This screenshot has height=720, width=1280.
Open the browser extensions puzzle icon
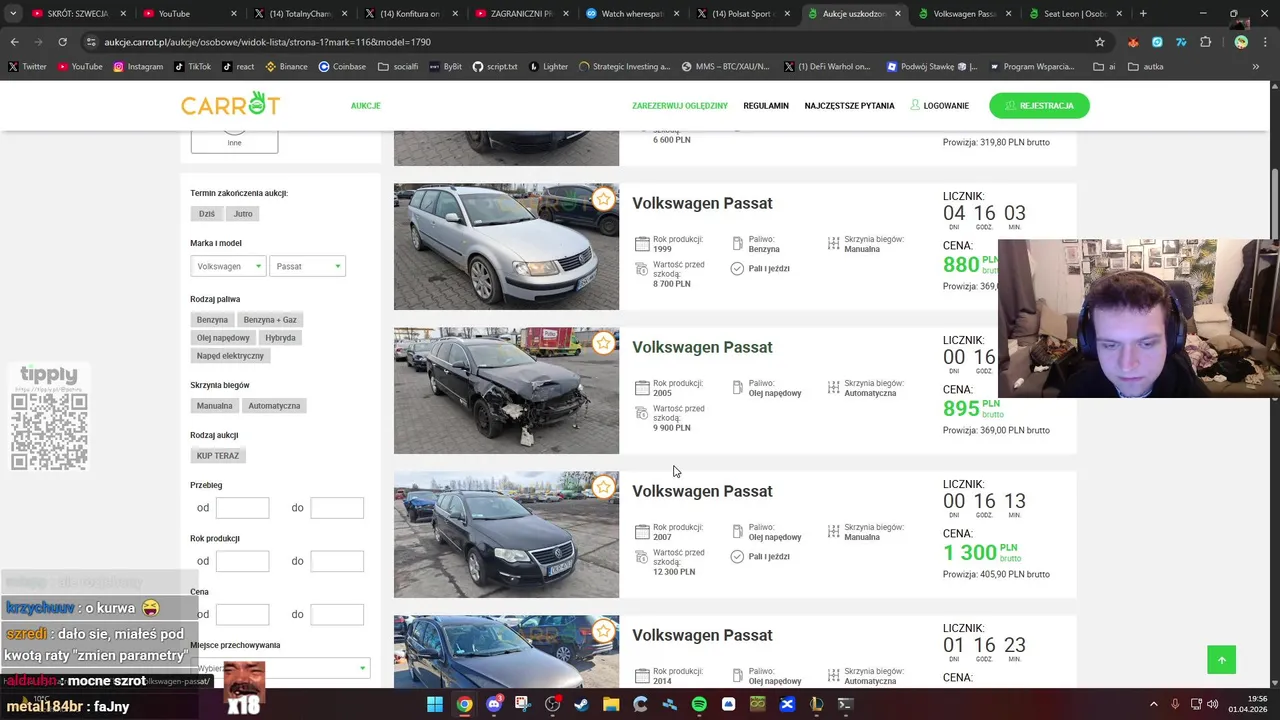point(1205,42)
